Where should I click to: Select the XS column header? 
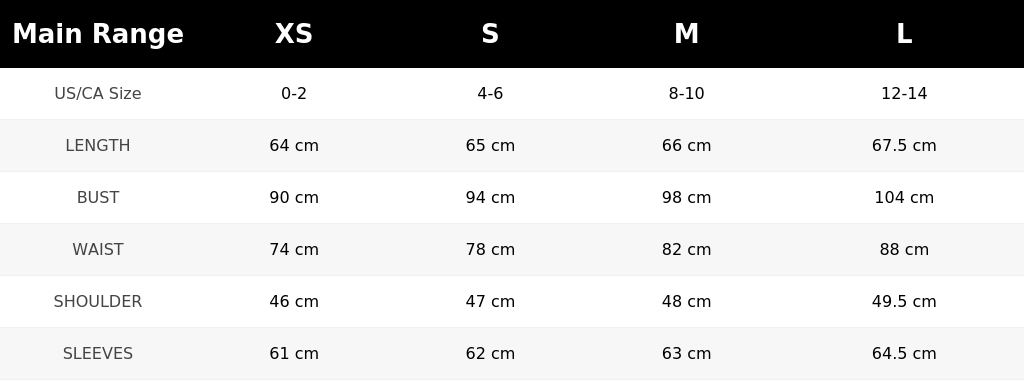[x=294, y=34]
